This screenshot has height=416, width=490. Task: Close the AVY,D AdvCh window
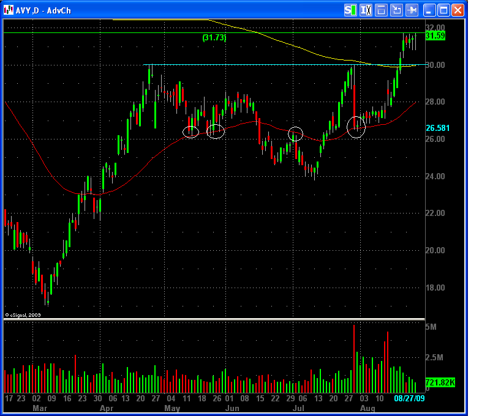(458, 10)
